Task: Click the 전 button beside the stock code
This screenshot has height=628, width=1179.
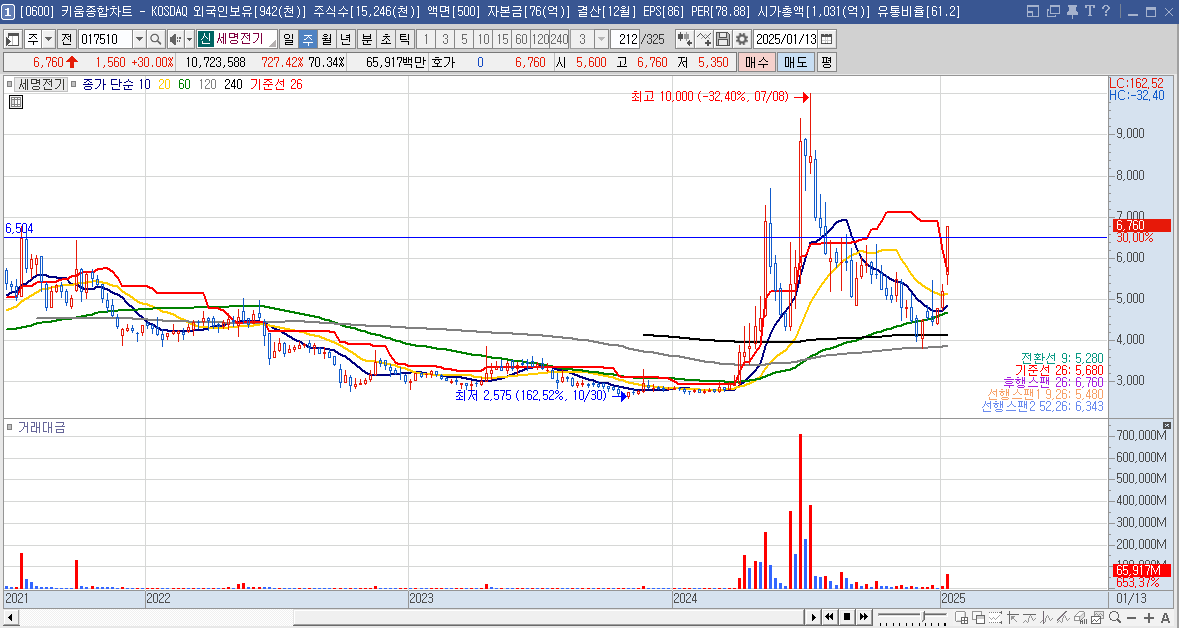Action: pos(67,39)
